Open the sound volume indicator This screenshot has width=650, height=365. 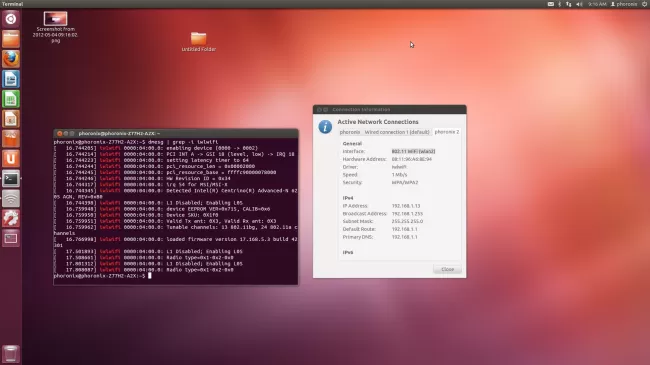579,4
